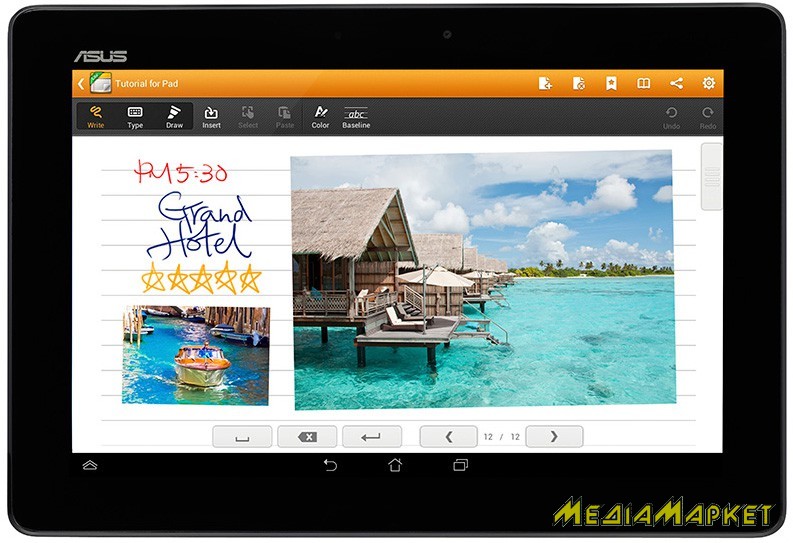Click the delete page icon
This screenshot has height=543, width=793.
pyautogui.click(x=579, y=83)
